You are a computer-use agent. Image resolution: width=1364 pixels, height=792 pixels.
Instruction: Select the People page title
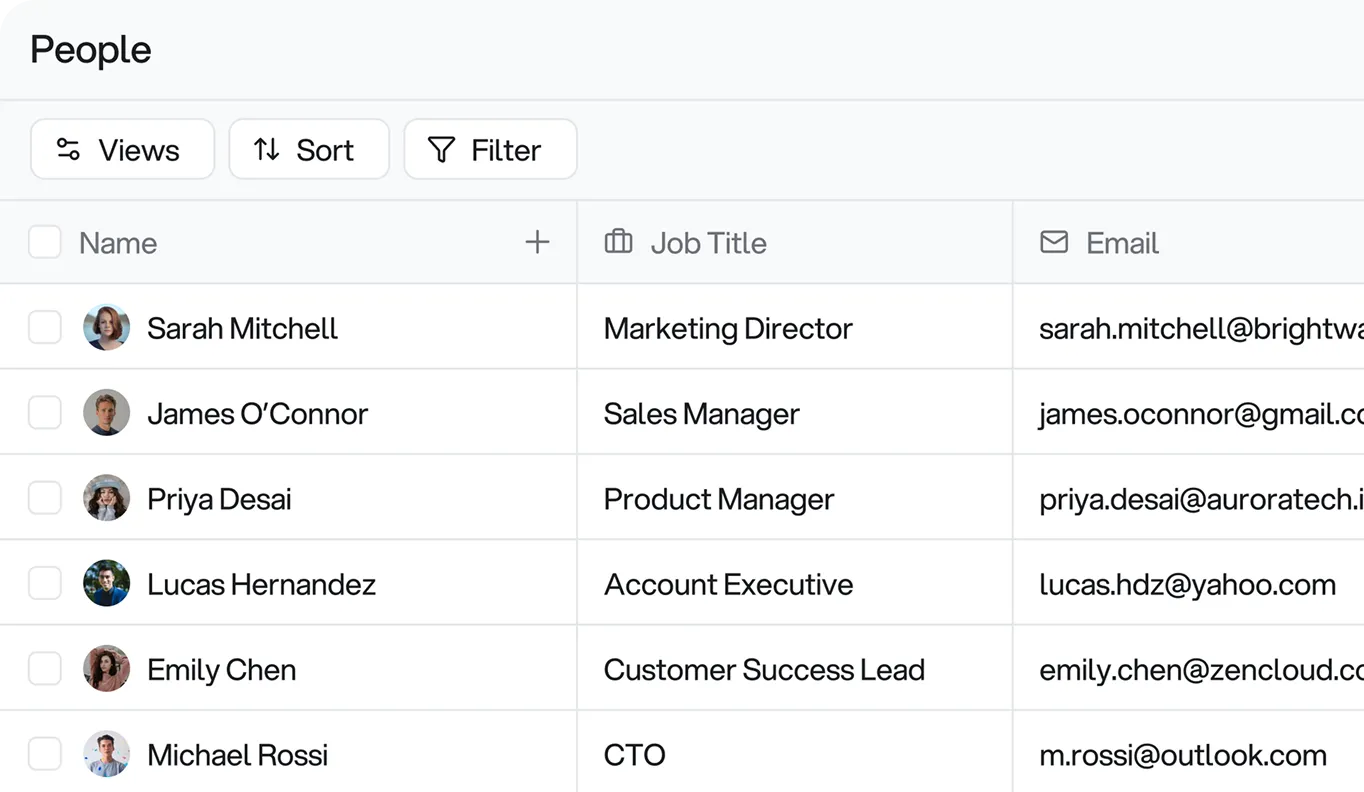[90, 48]
